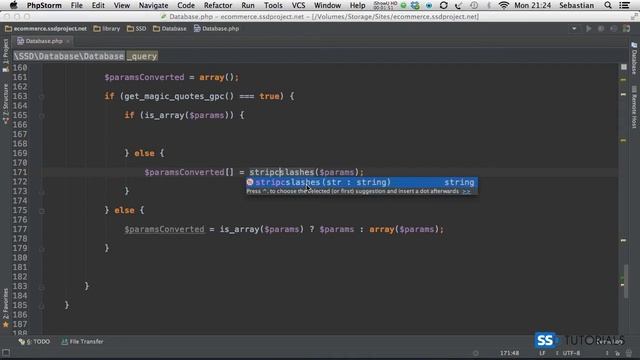Screen dimensions: 640x360
Task: Click the Wi-Fi status icon
Action: 504,5
